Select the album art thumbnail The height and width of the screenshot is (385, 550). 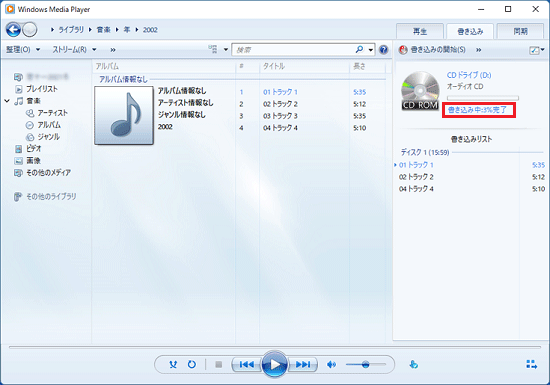click(124, 115)
